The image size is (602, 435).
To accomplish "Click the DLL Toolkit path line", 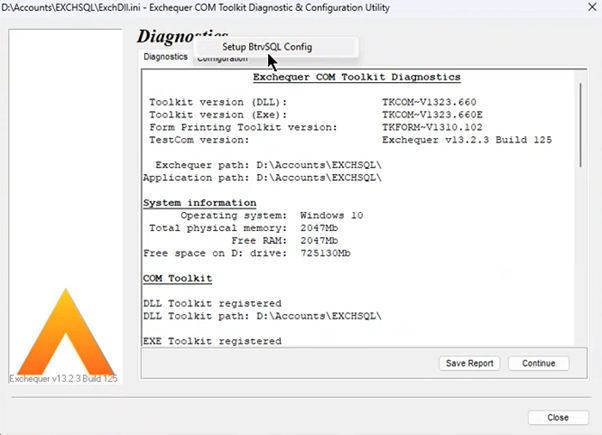I will (263, 316).
